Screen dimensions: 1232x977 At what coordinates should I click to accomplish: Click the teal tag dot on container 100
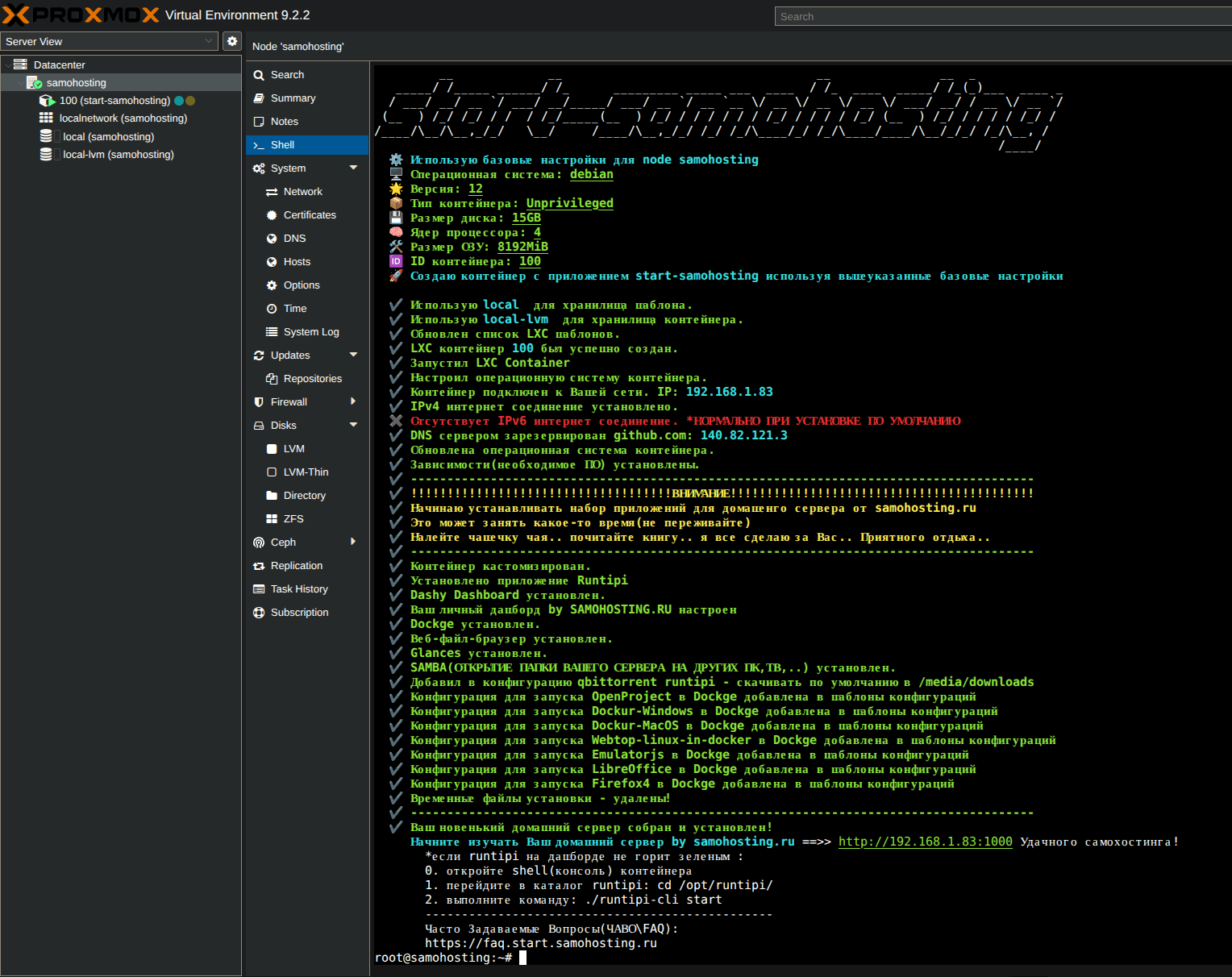179,101
